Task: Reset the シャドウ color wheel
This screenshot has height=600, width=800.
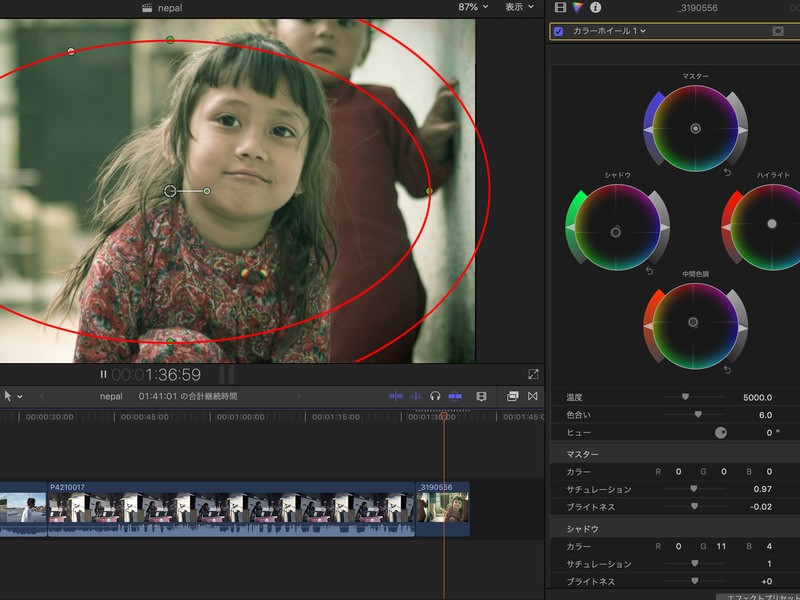Action: [x=649, y=271]
